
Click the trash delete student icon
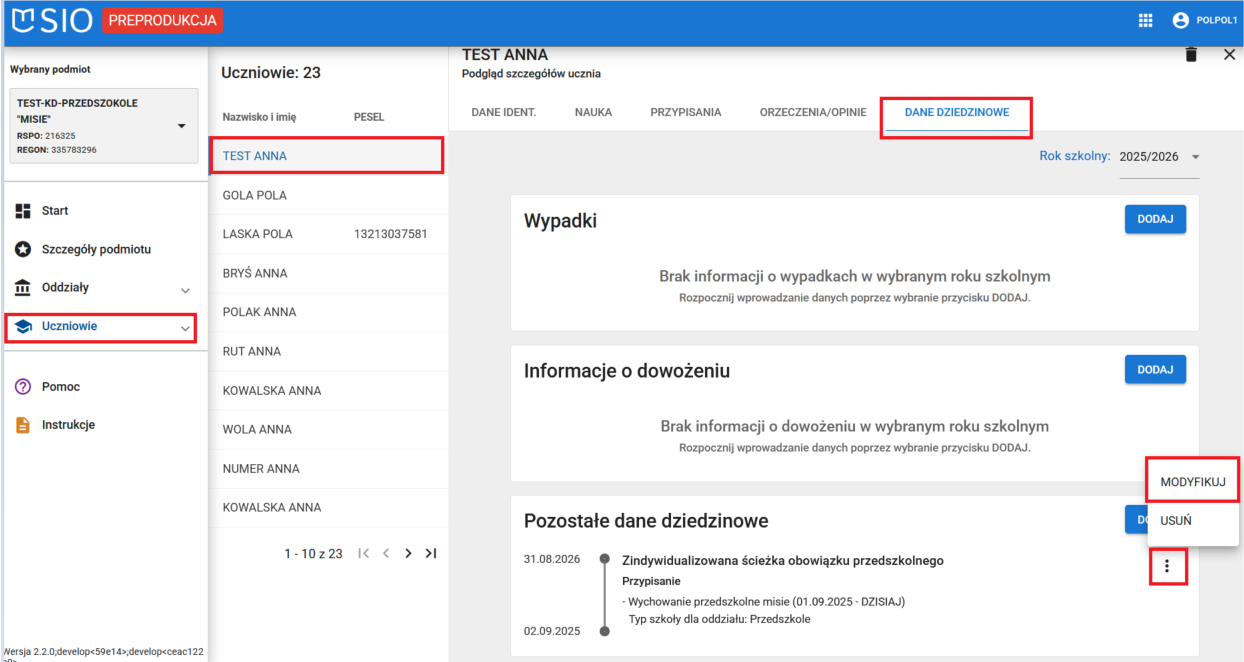1191,55
